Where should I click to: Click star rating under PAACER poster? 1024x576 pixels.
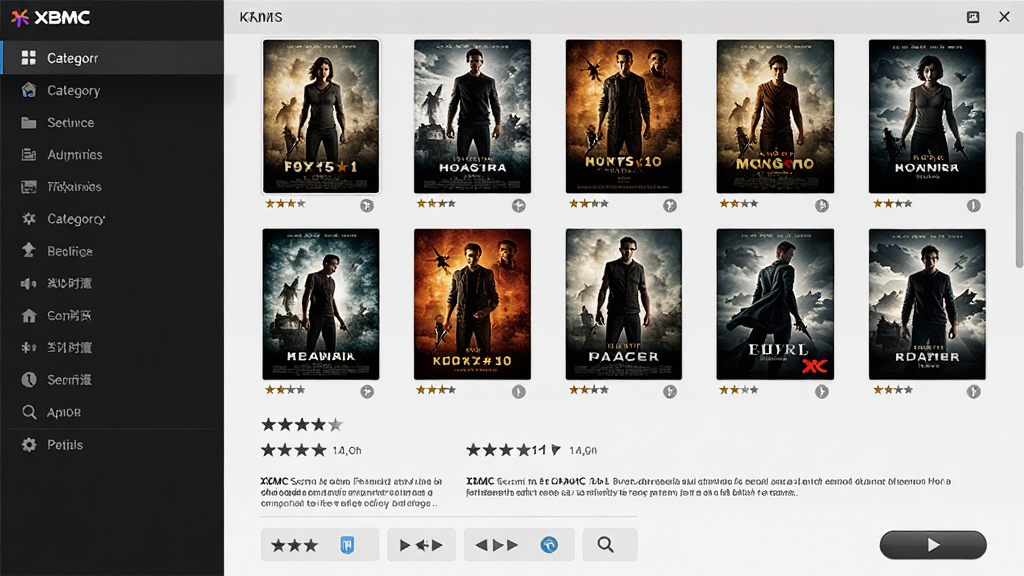pyautogui.click(x=588, y=390)
